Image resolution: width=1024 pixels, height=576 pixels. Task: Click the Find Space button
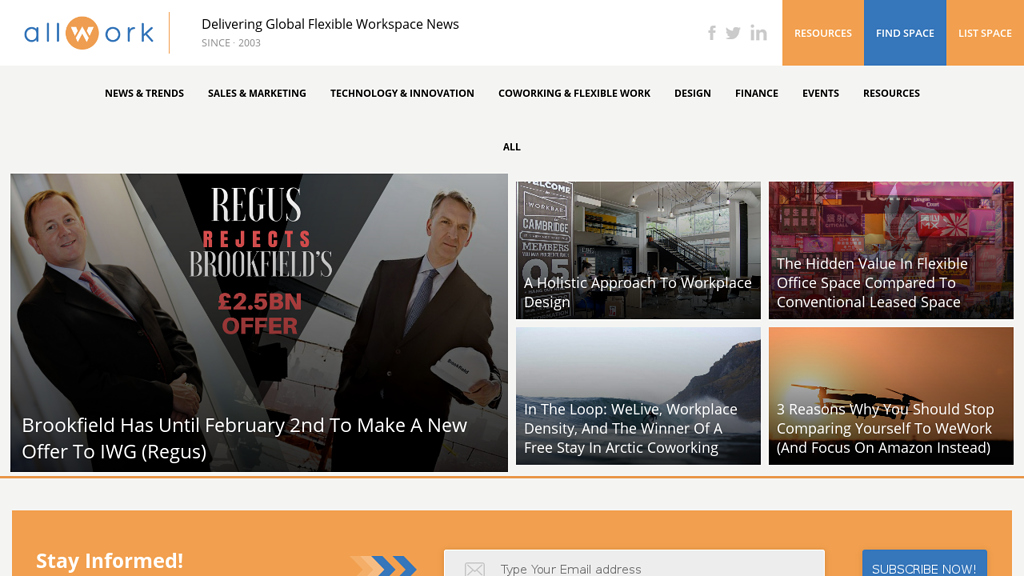click(x=905, y=33)
